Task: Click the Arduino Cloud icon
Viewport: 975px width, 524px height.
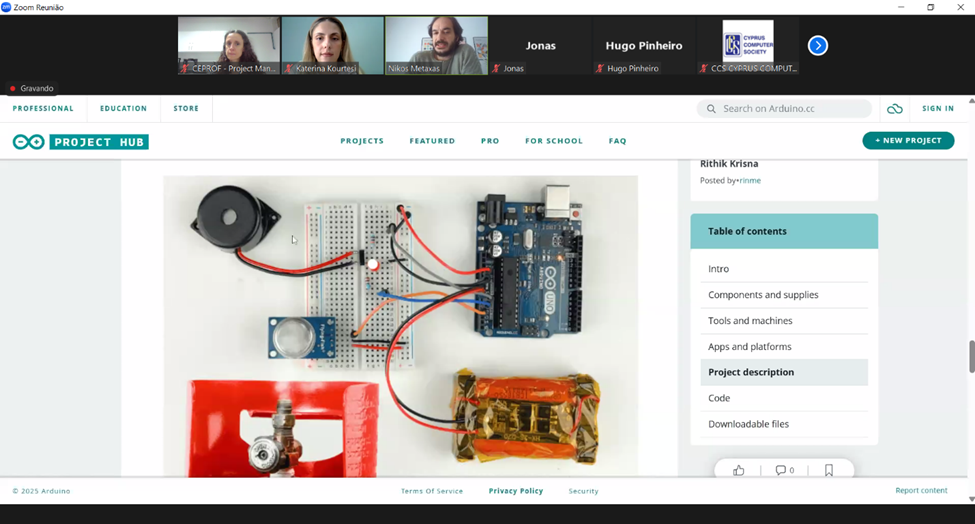Action: [894, 109]
